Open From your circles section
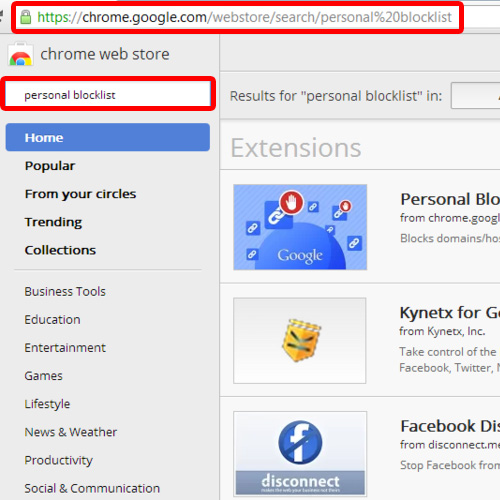 80,194
